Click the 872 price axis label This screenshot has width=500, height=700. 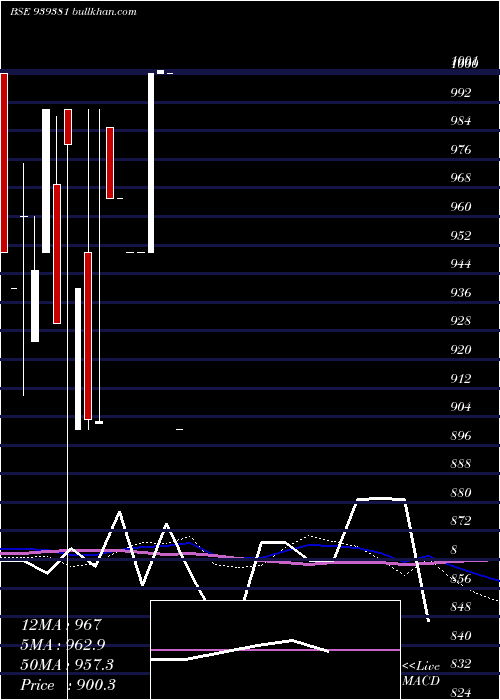click(x=461, y=521)
